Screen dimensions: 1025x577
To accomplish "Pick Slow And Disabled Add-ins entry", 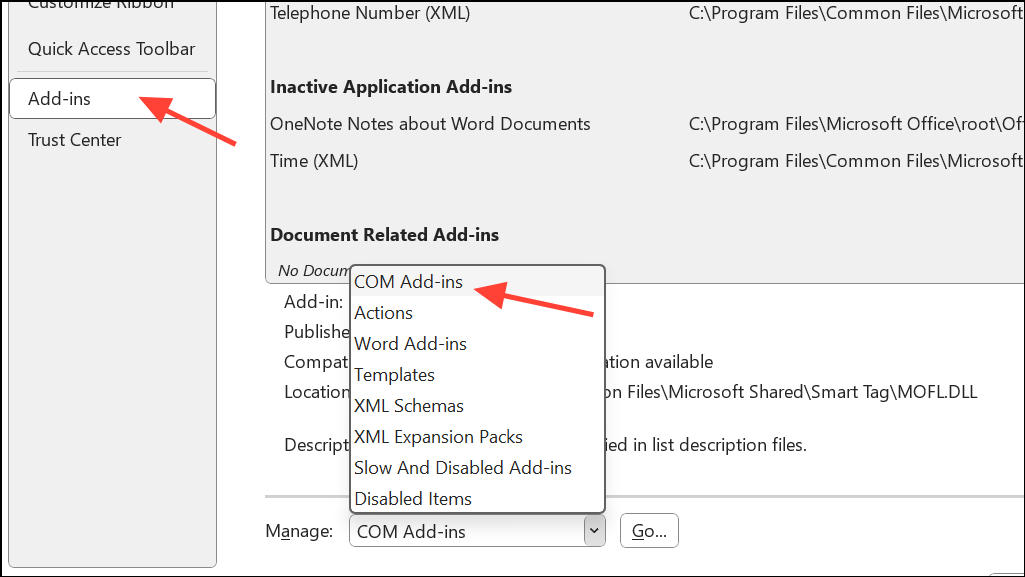I will (x=462, y=467).
